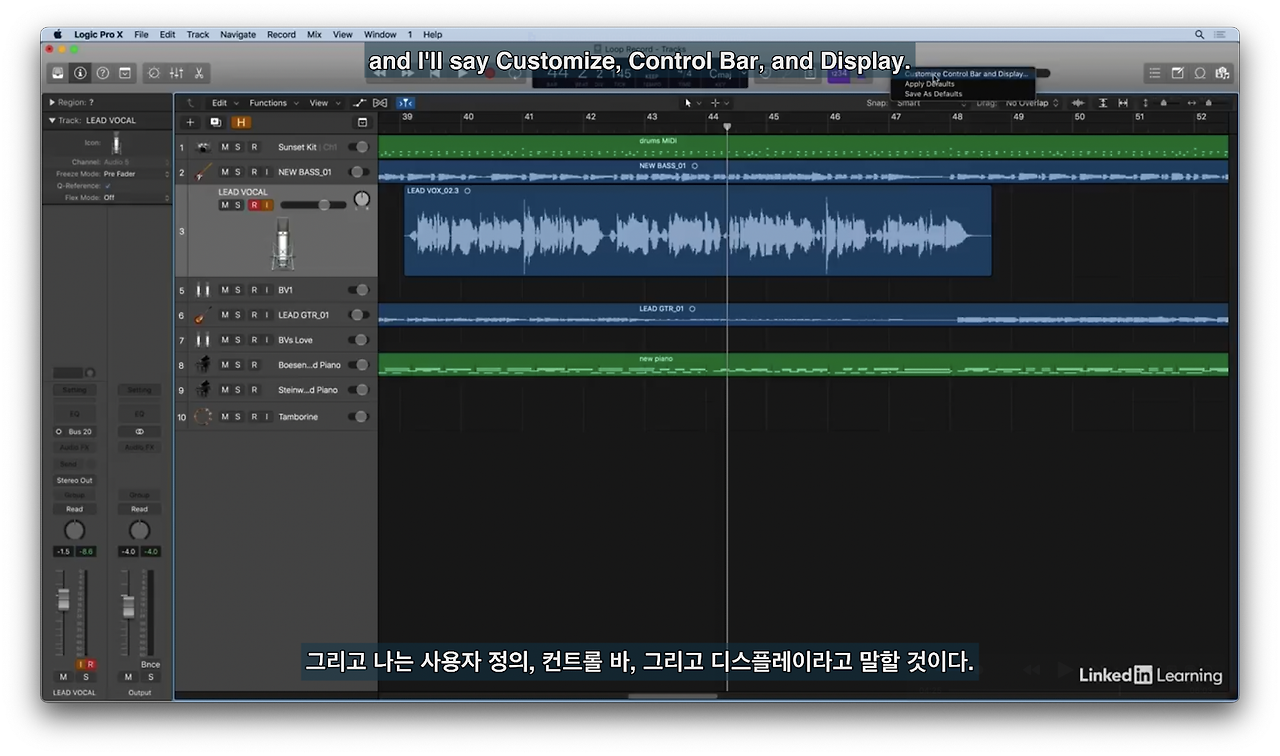Image resolution: width=1280 pixels, height=756 pixels.
Task: Click Stereo Out output slot
Action: tap(74, 480)
